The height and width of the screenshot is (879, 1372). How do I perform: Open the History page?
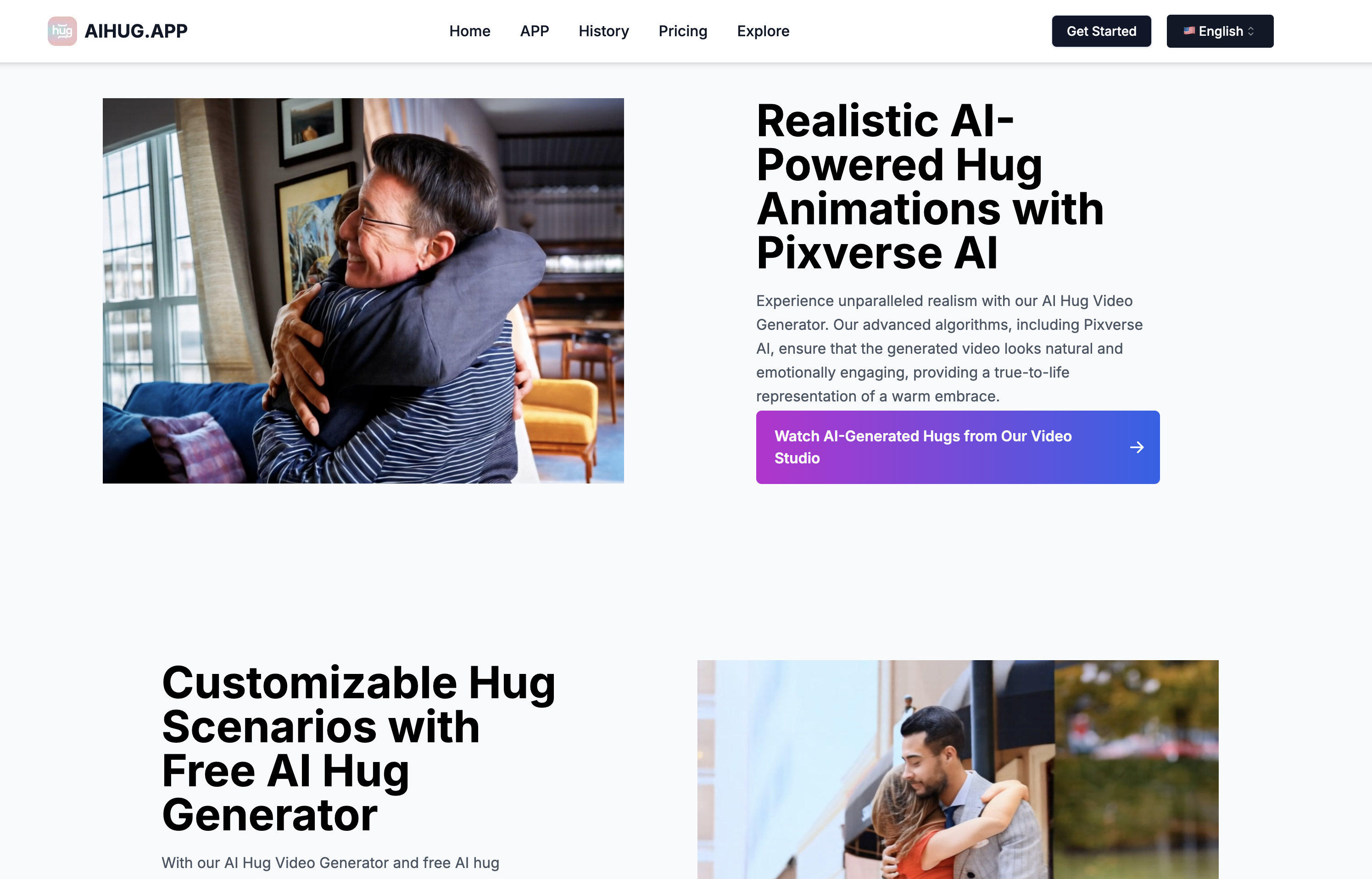click(603, 31)
